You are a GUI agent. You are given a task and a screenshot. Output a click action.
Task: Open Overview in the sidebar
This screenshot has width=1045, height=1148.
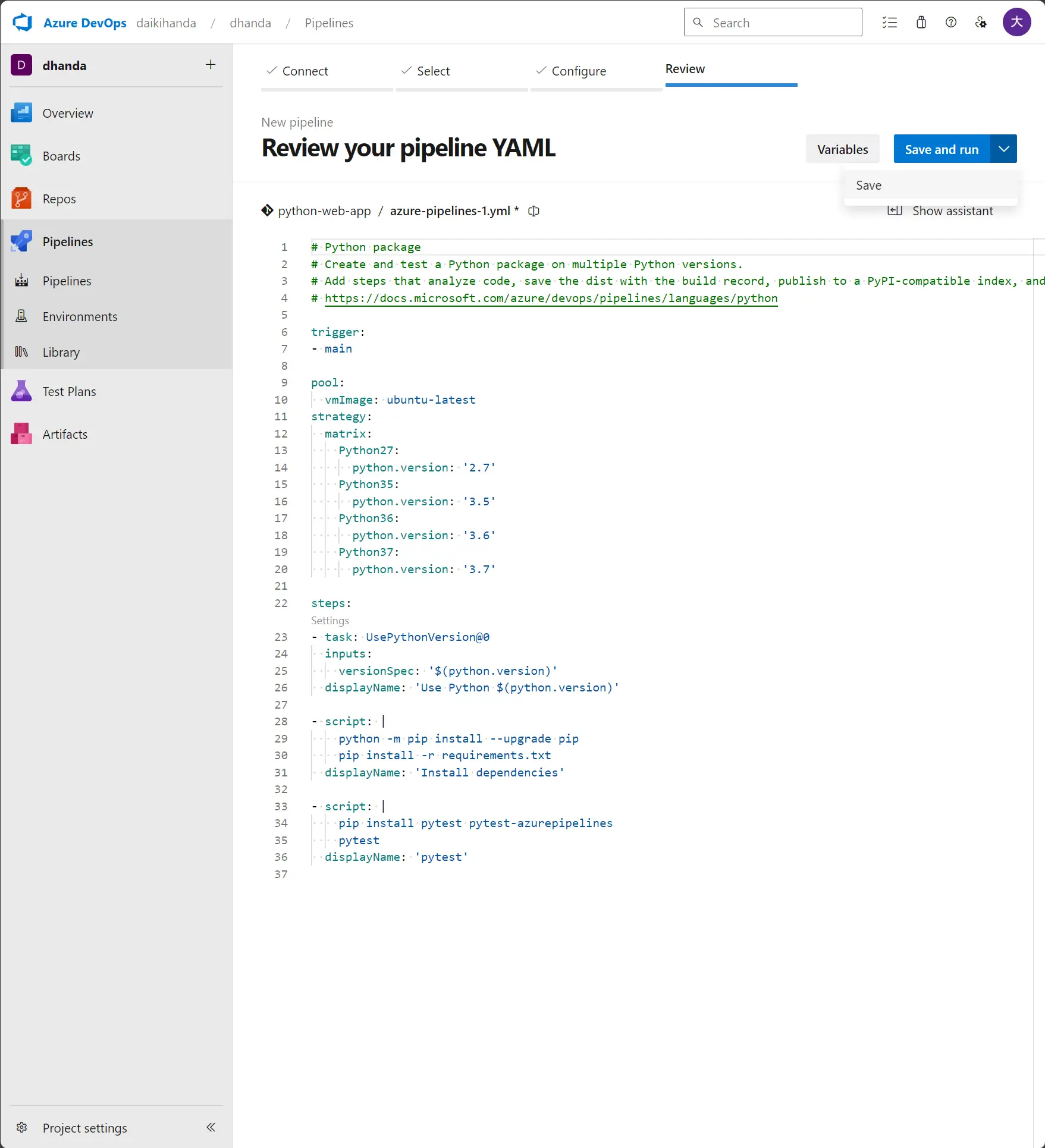tap(117, 113)
